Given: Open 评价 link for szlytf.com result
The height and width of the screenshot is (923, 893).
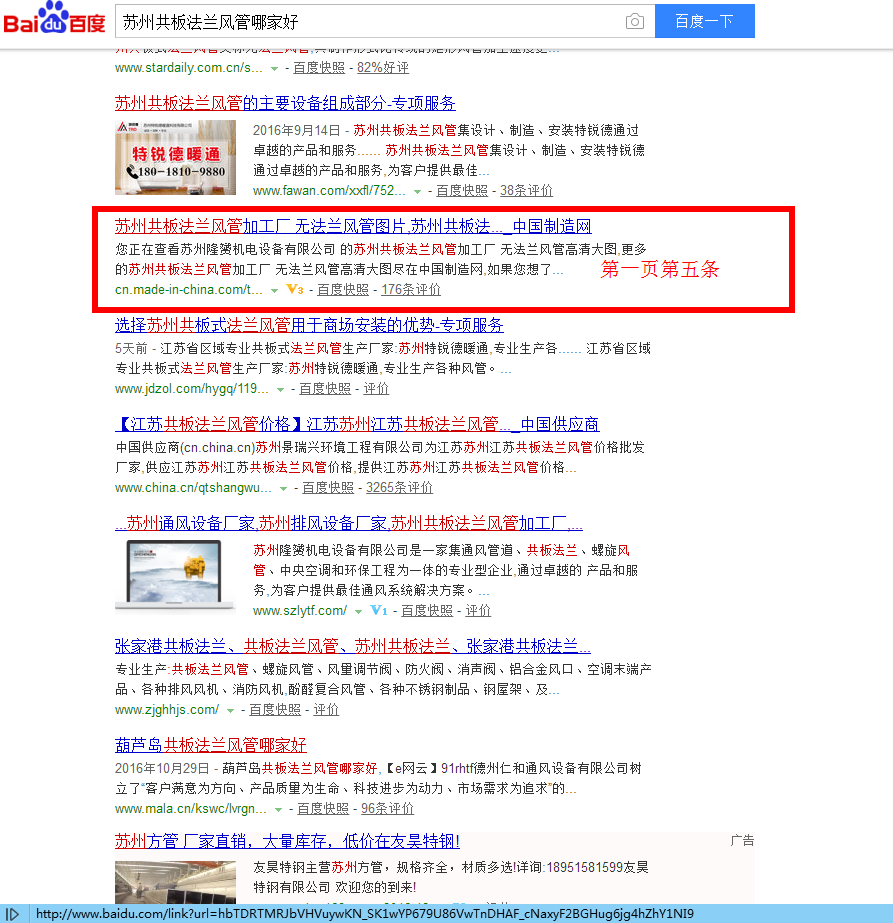Looking at the screenshot, I should (x=478, y=611).
